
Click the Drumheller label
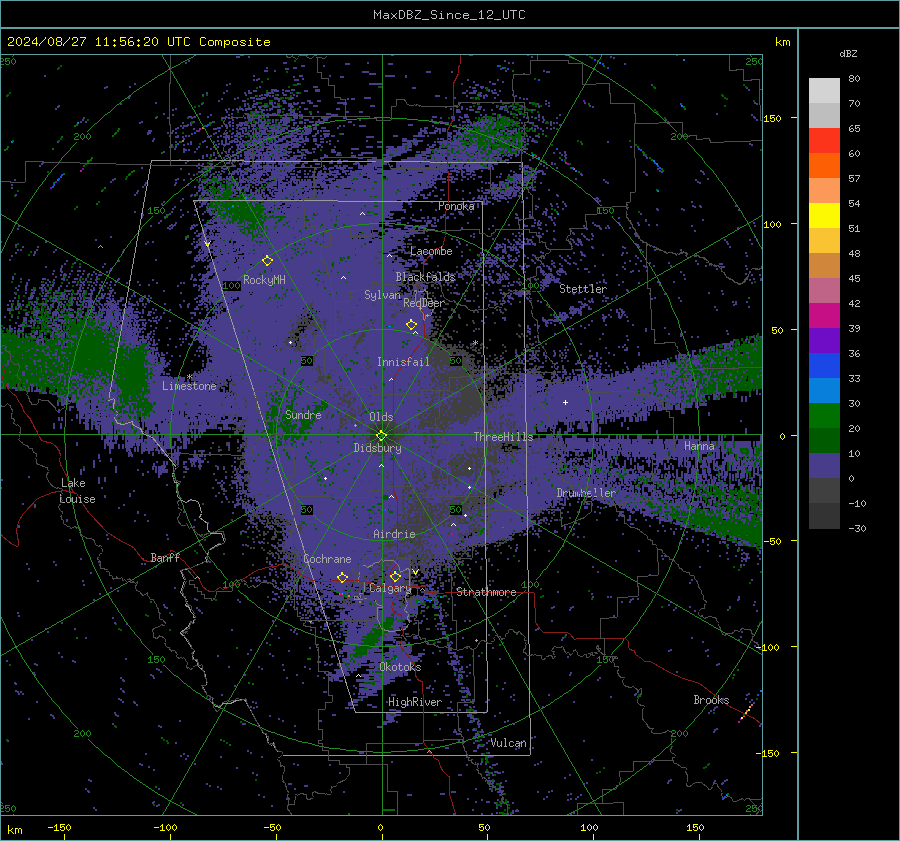586,493
